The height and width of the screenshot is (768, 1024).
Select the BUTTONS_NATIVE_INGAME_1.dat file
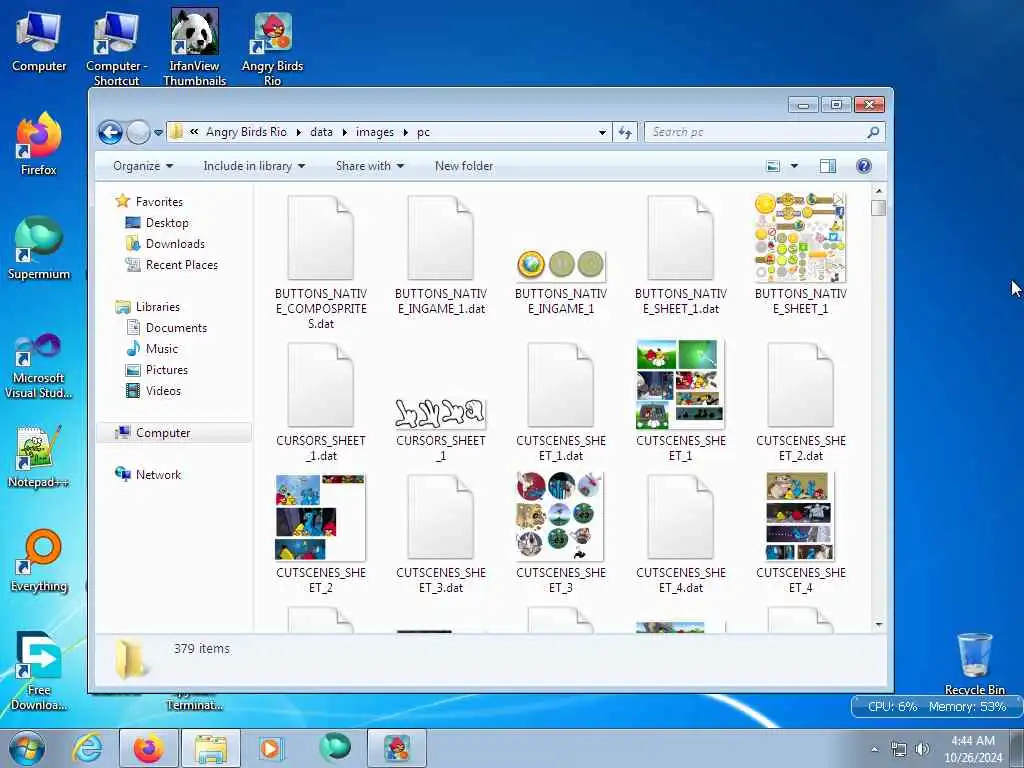(441, 256)
